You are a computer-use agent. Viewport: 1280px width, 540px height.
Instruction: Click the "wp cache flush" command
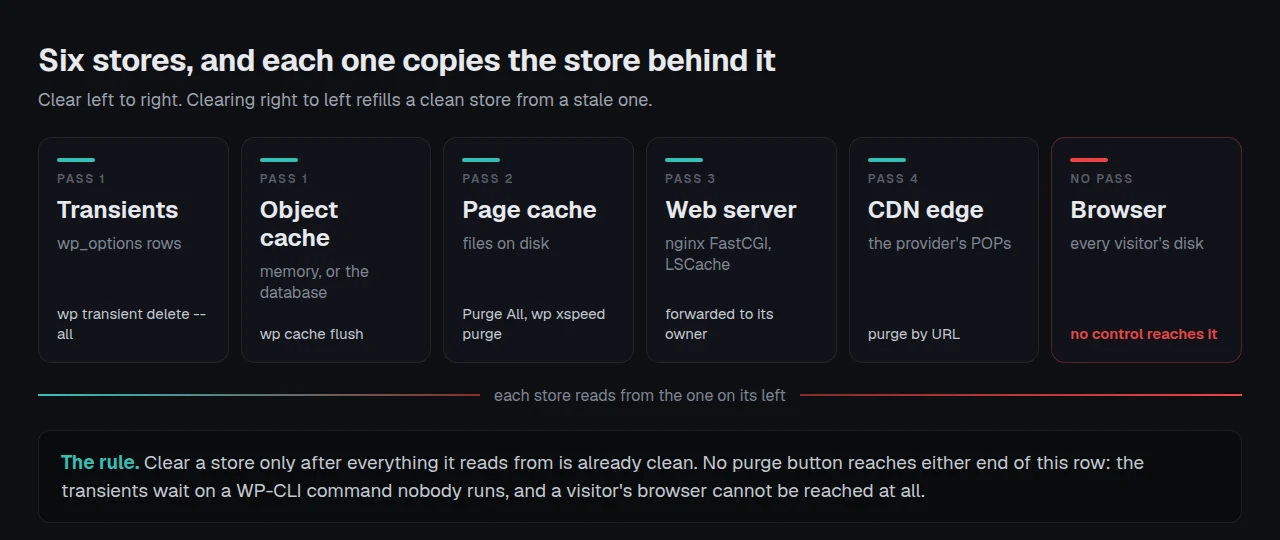point(312,334)
